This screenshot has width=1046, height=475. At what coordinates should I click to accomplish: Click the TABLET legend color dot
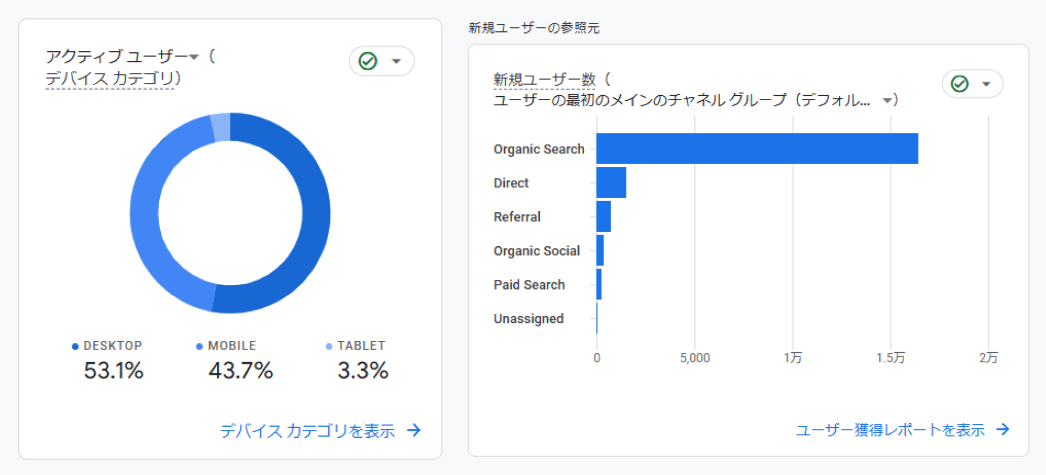(x=329, y=346)
